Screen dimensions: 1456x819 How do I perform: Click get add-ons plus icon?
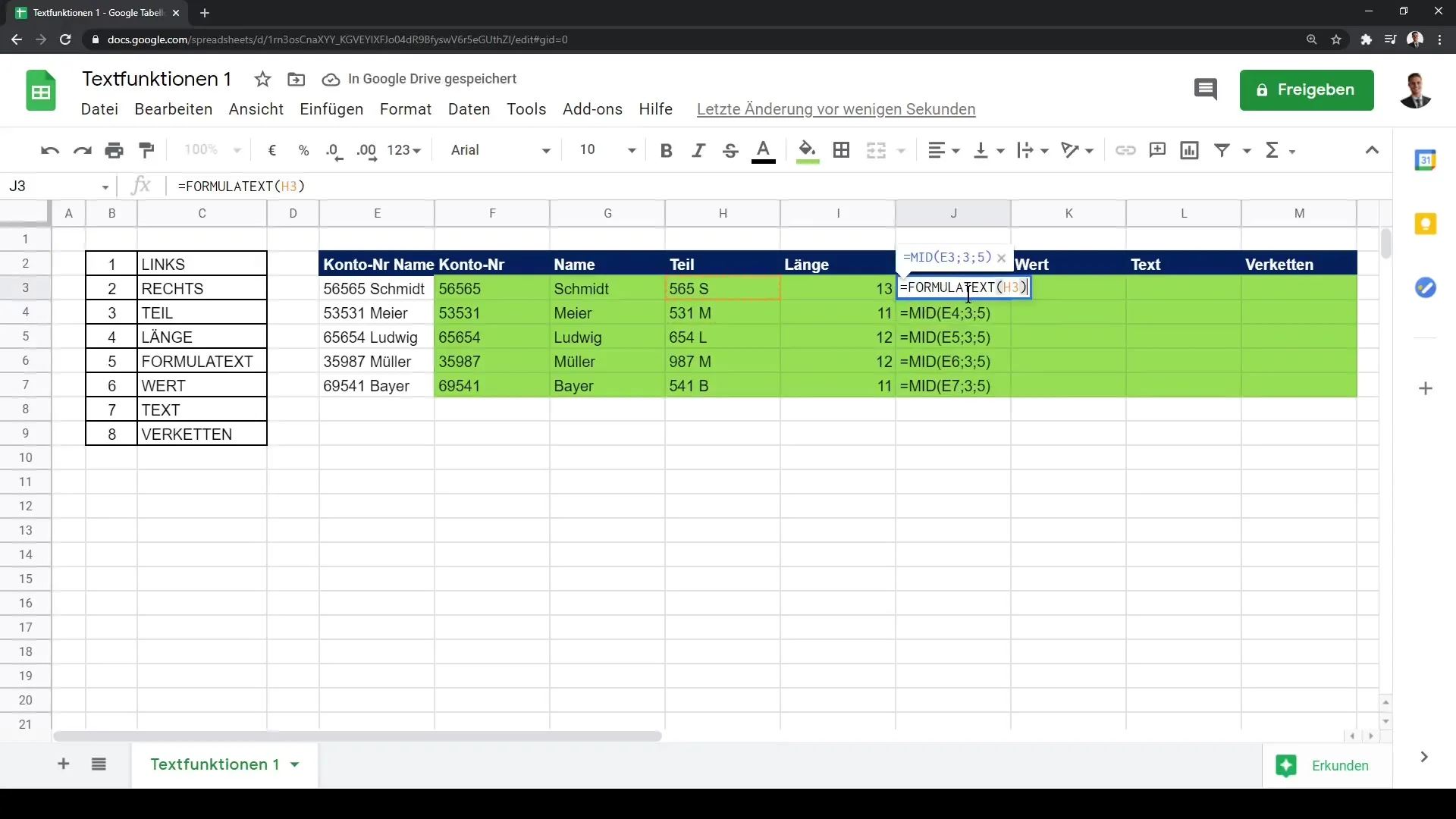click(1426, 388)
